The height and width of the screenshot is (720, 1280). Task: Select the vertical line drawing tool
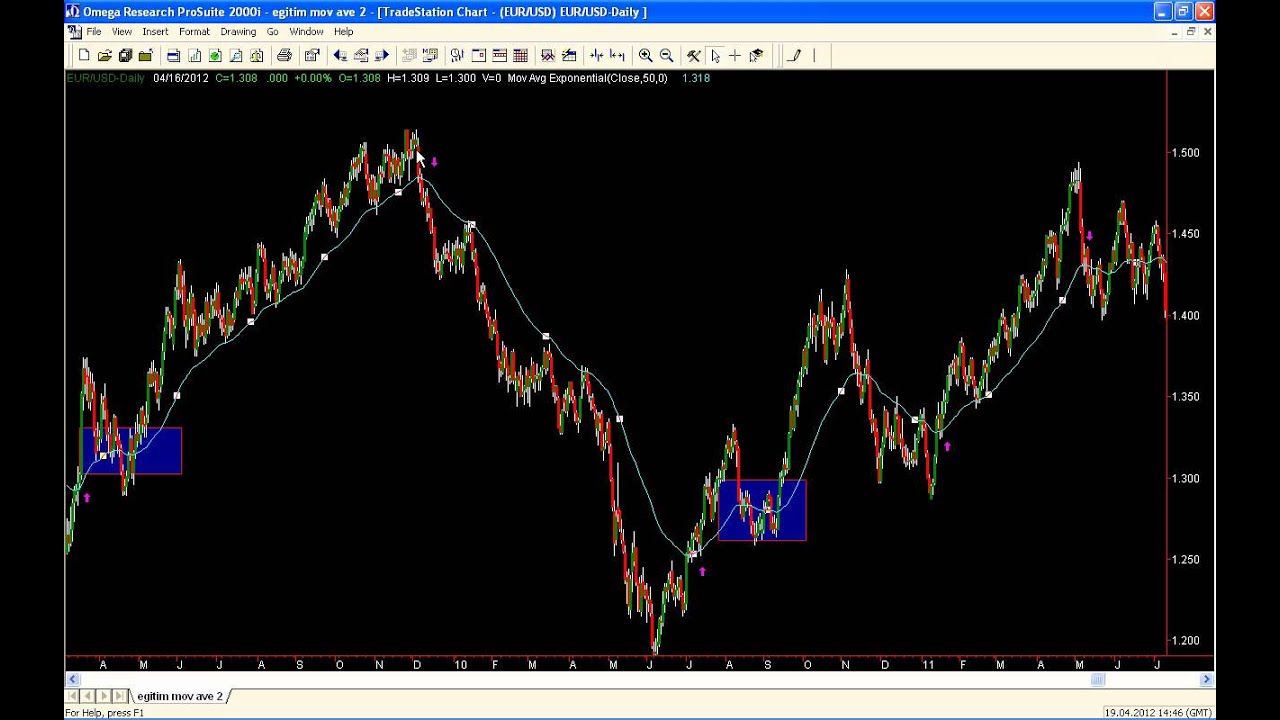tap(815, 56)
